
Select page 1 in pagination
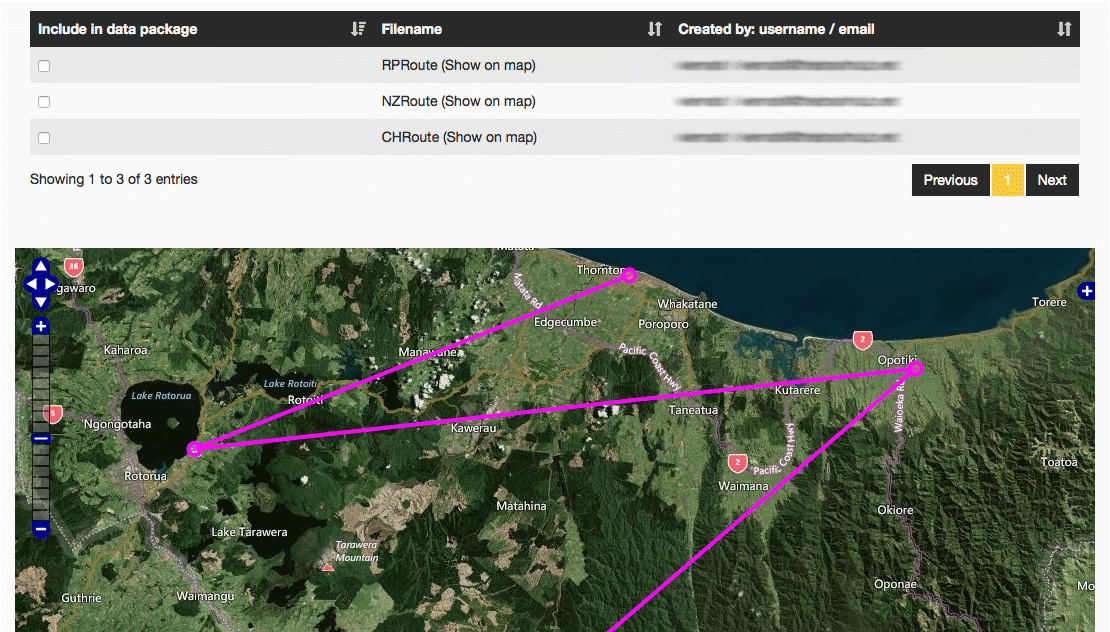[1007, 180]
